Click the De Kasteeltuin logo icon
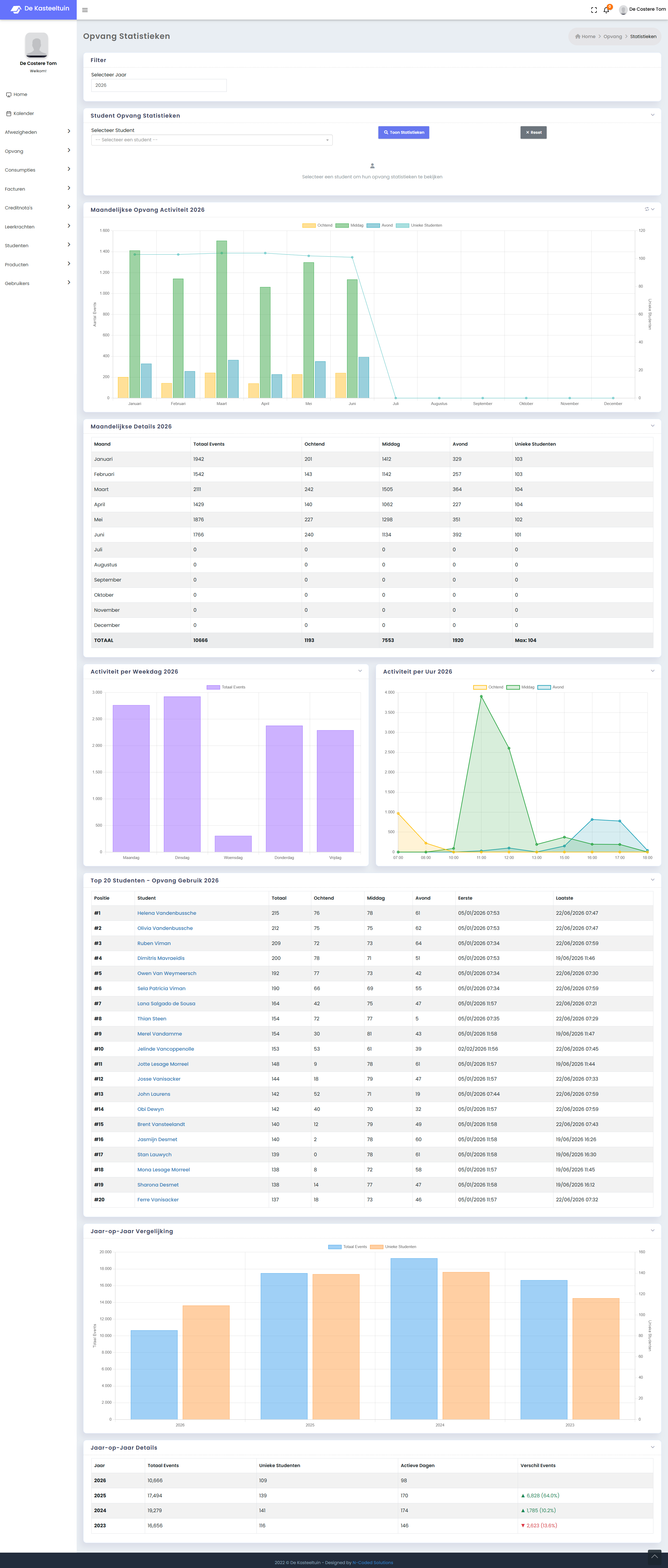Viewport: 668px width, 1568px height. 16,9
